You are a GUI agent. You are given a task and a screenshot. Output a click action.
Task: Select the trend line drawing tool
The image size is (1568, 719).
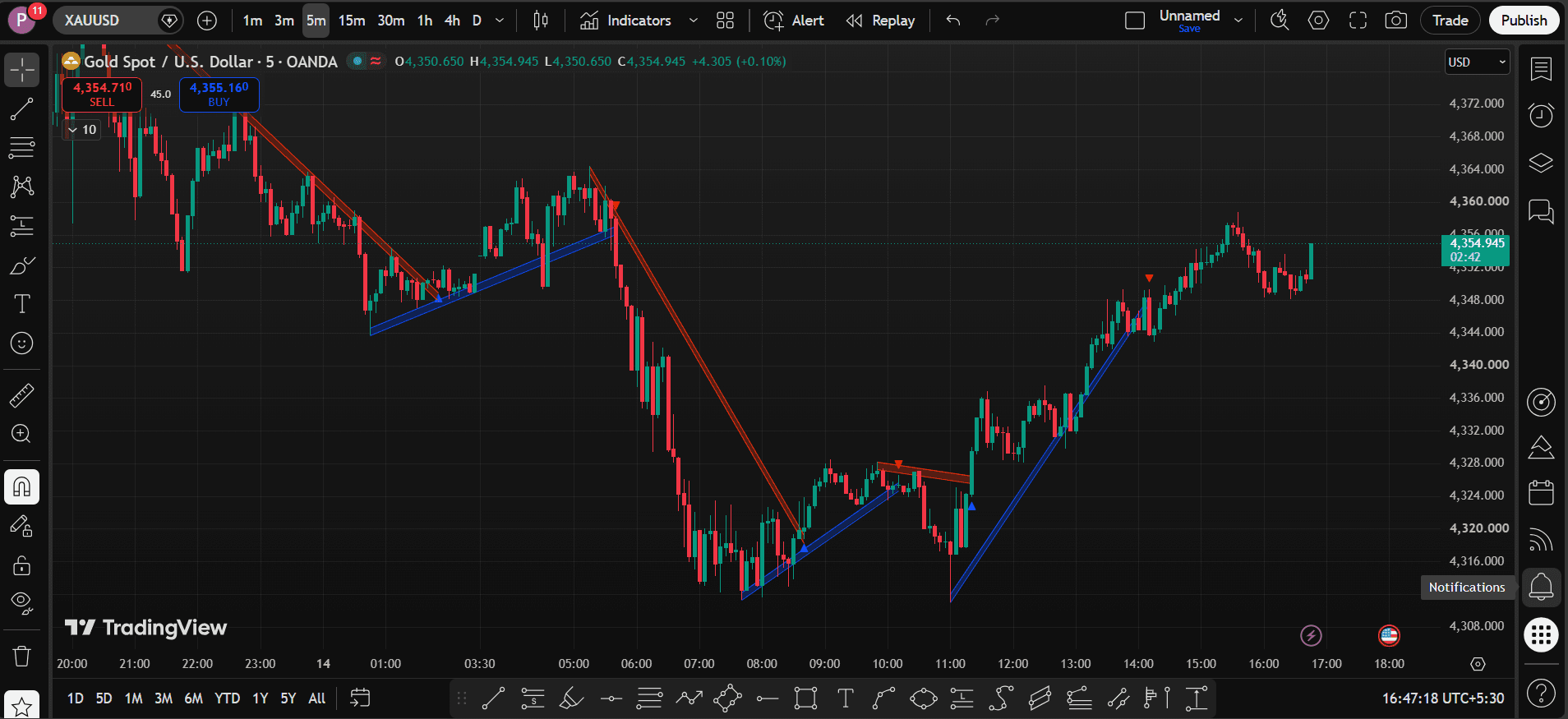pyautogui.click(x=22, y=109)
